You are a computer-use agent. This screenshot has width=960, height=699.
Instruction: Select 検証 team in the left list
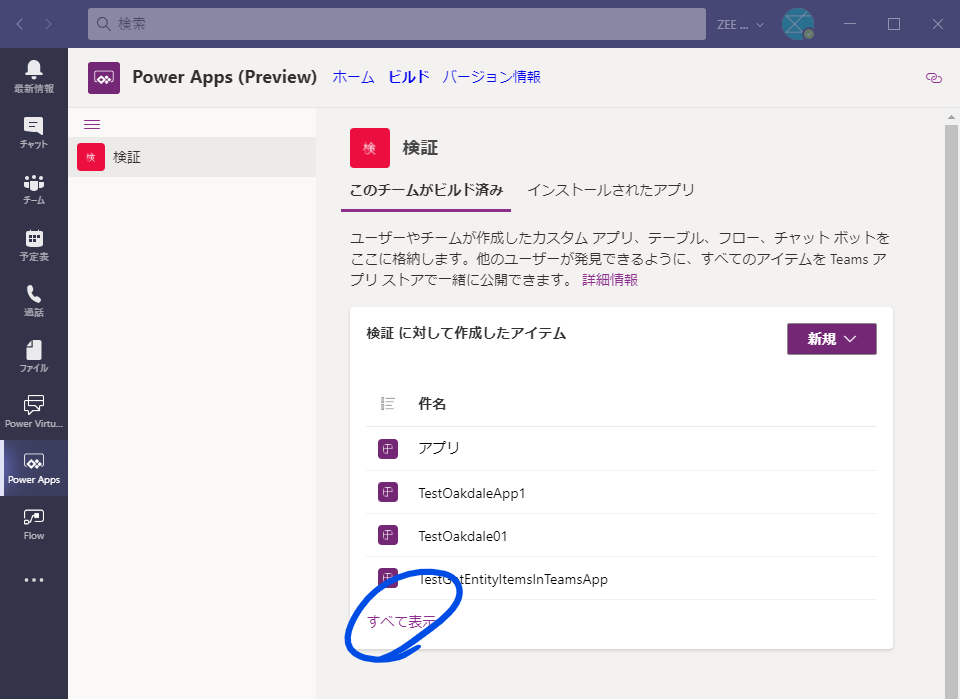[x=192, y=157]
